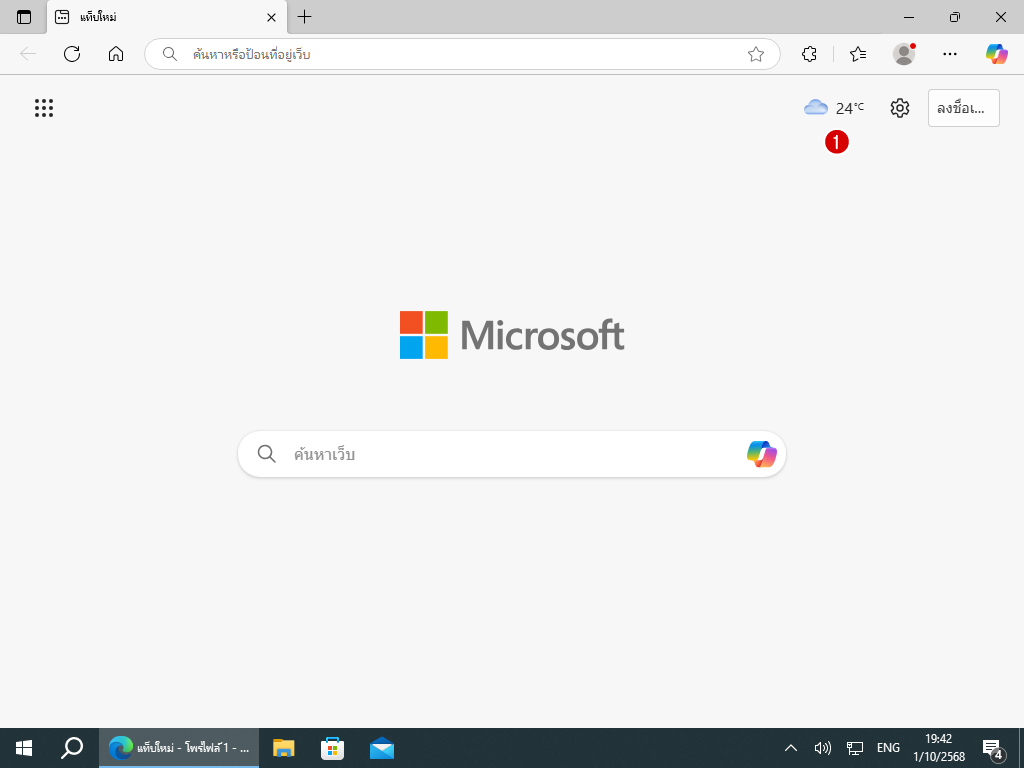Click the Copilot icon in search box
This screenshot has height=768, width=1024.
[x=761, y=454]
